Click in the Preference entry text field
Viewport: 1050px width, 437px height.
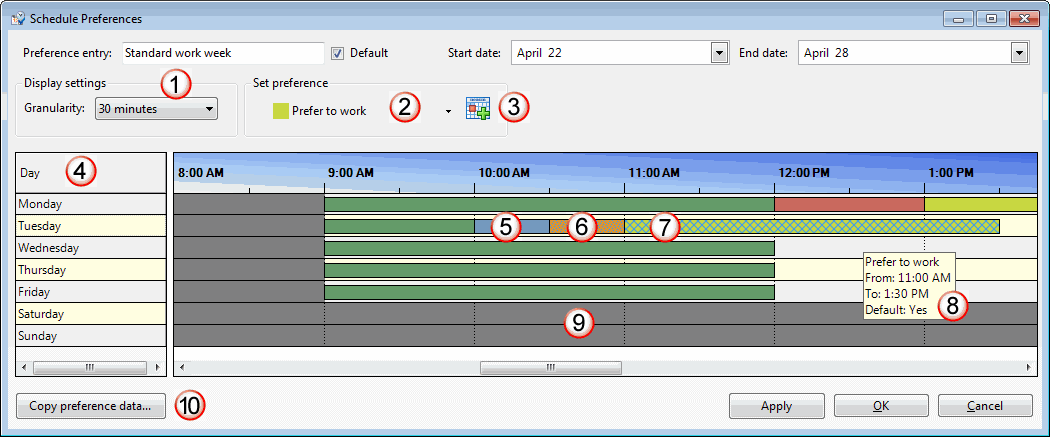point(223,53)
